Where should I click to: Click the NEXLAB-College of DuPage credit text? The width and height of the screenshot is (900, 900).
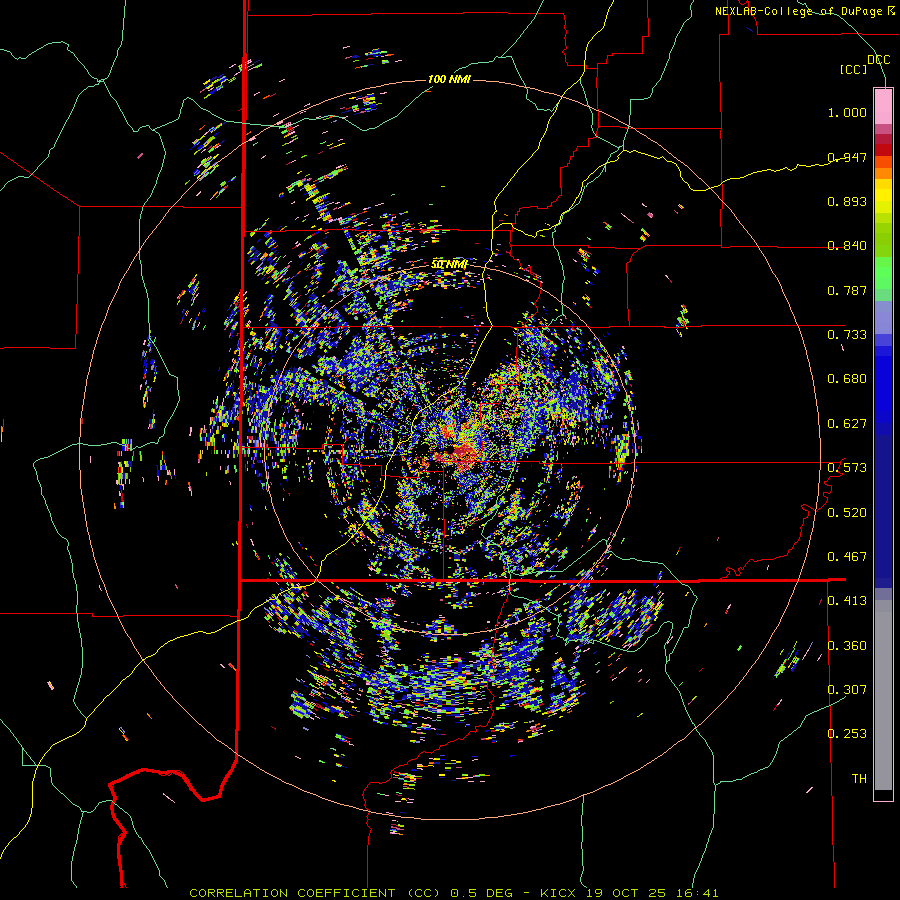coord(805,11)
